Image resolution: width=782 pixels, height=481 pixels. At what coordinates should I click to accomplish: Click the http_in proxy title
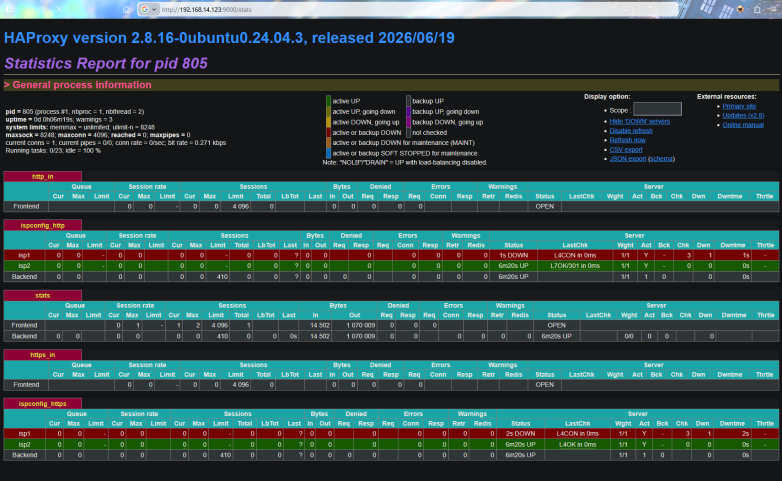[x=42, y=177]
